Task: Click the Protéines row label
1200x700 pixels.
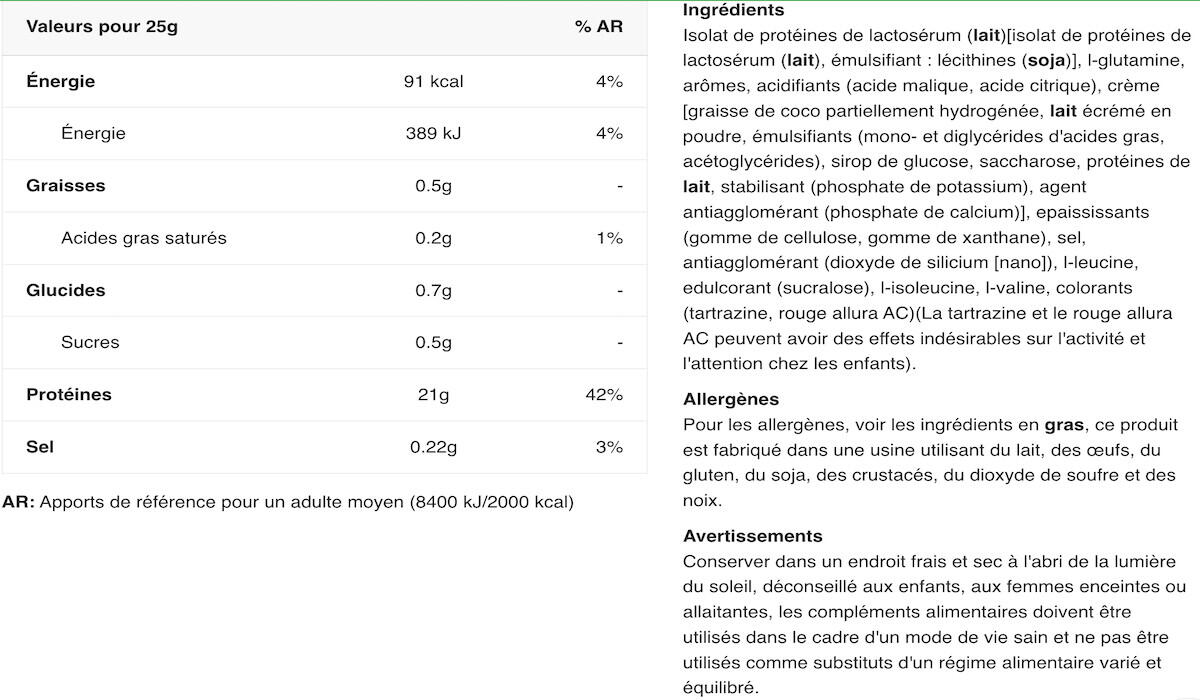Action: tap(69, 394)
